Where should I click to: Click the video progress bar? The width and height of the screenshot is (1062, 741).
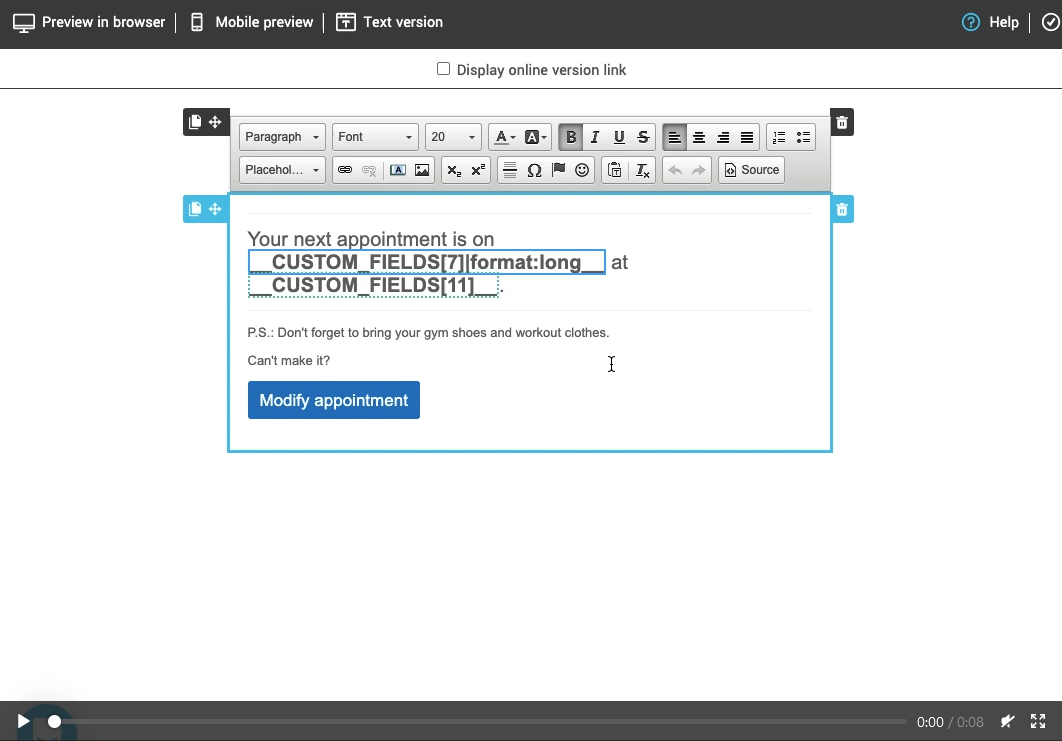click(480, 721)
